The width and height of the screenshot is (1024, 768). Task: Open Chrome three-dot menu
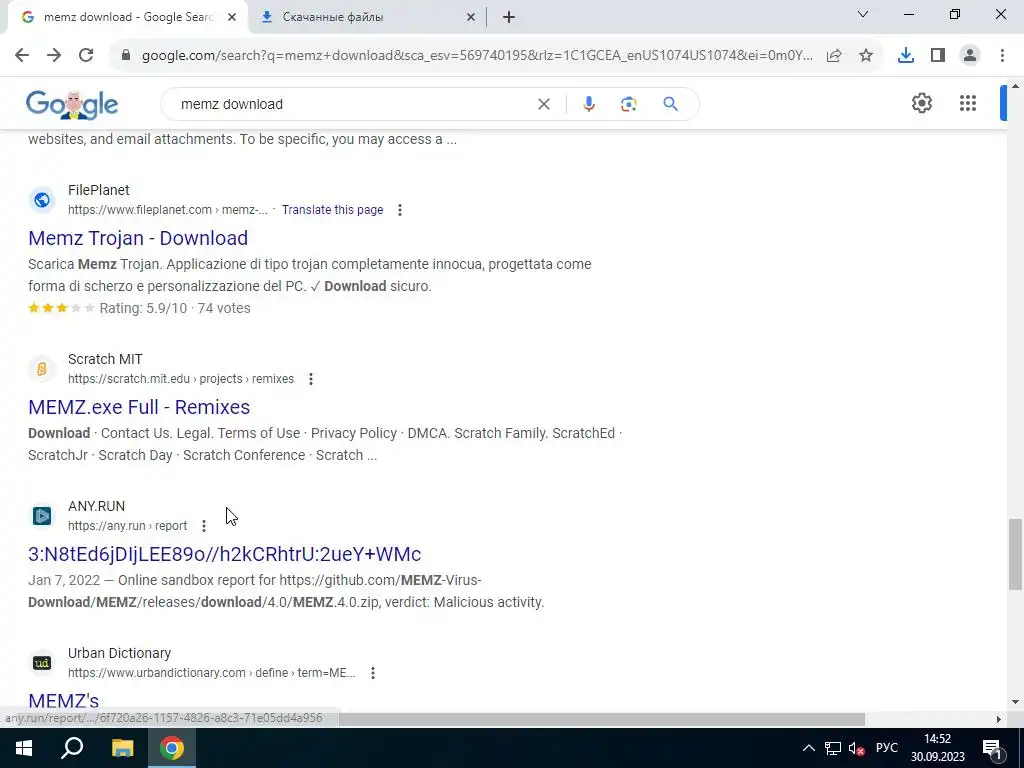(x=1002, y=56)
